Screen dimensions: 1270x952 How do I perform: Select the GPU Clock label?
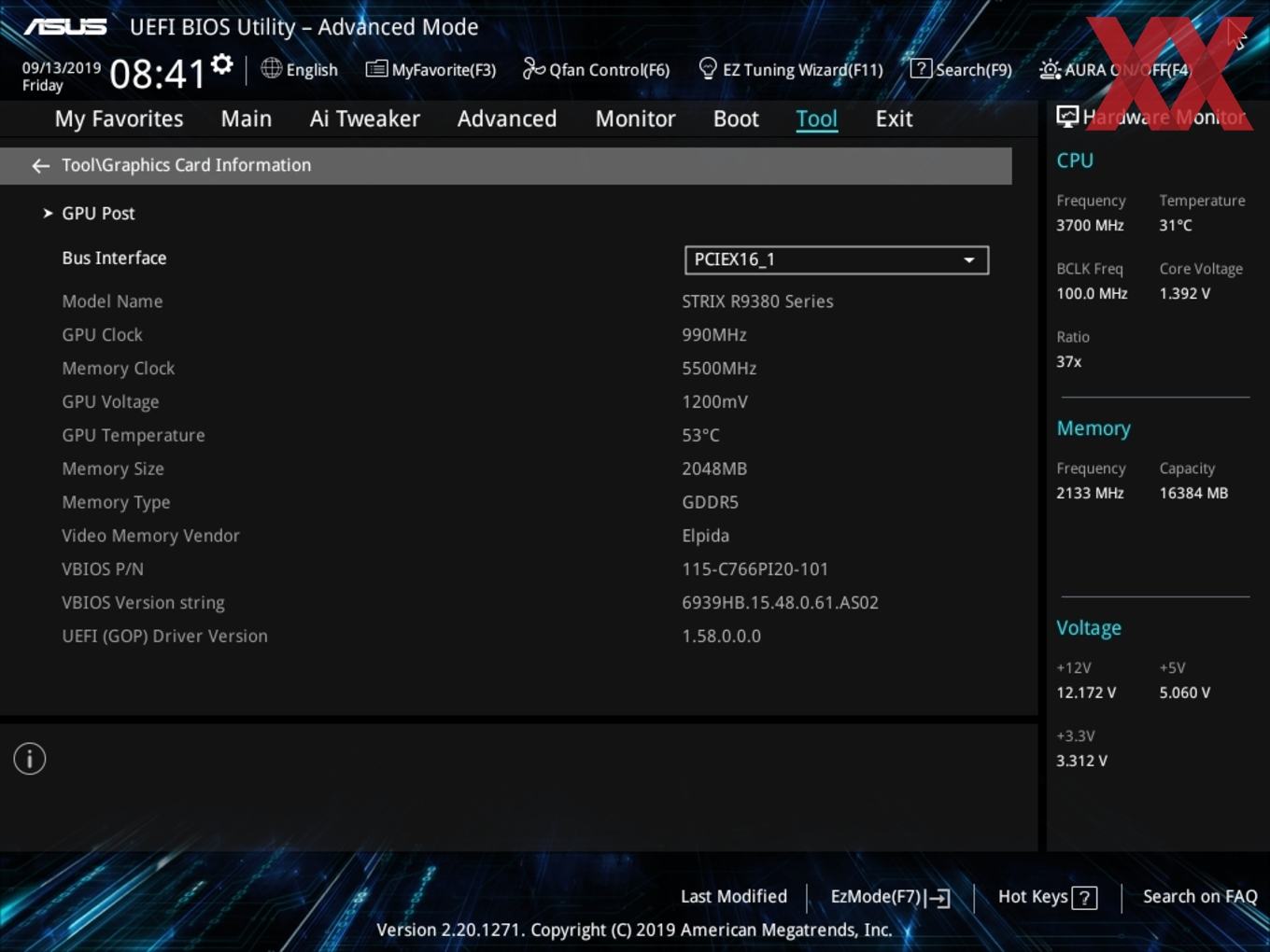[x=102, y=335]
